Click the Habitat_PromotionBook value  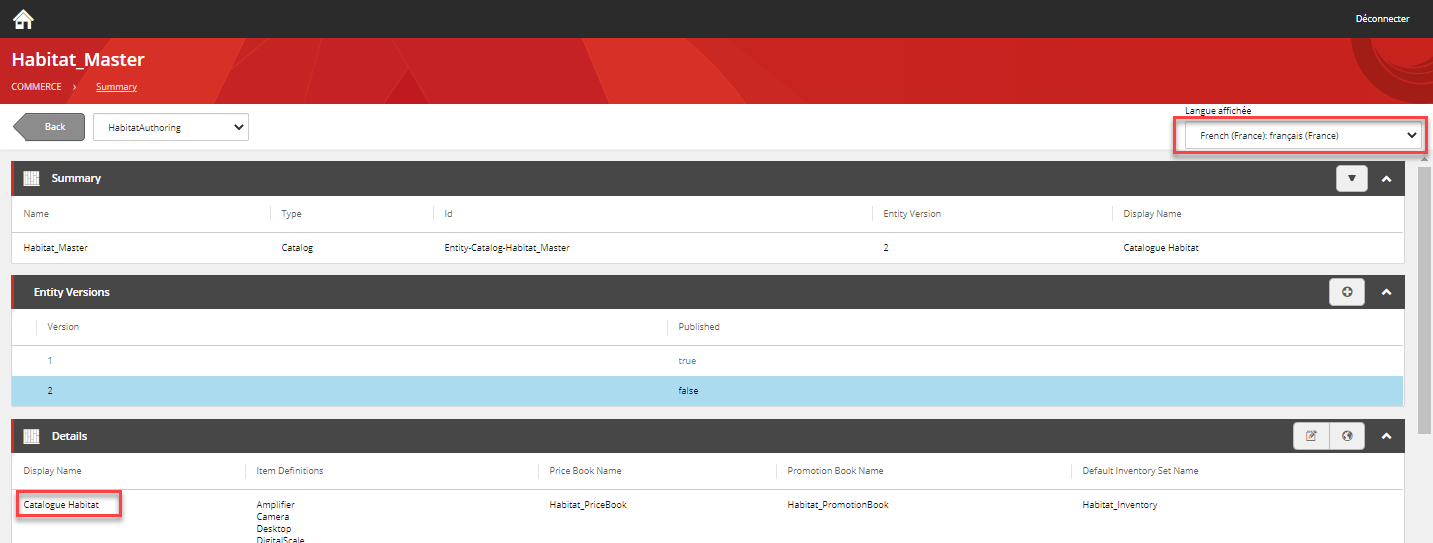tap(838, 505)
